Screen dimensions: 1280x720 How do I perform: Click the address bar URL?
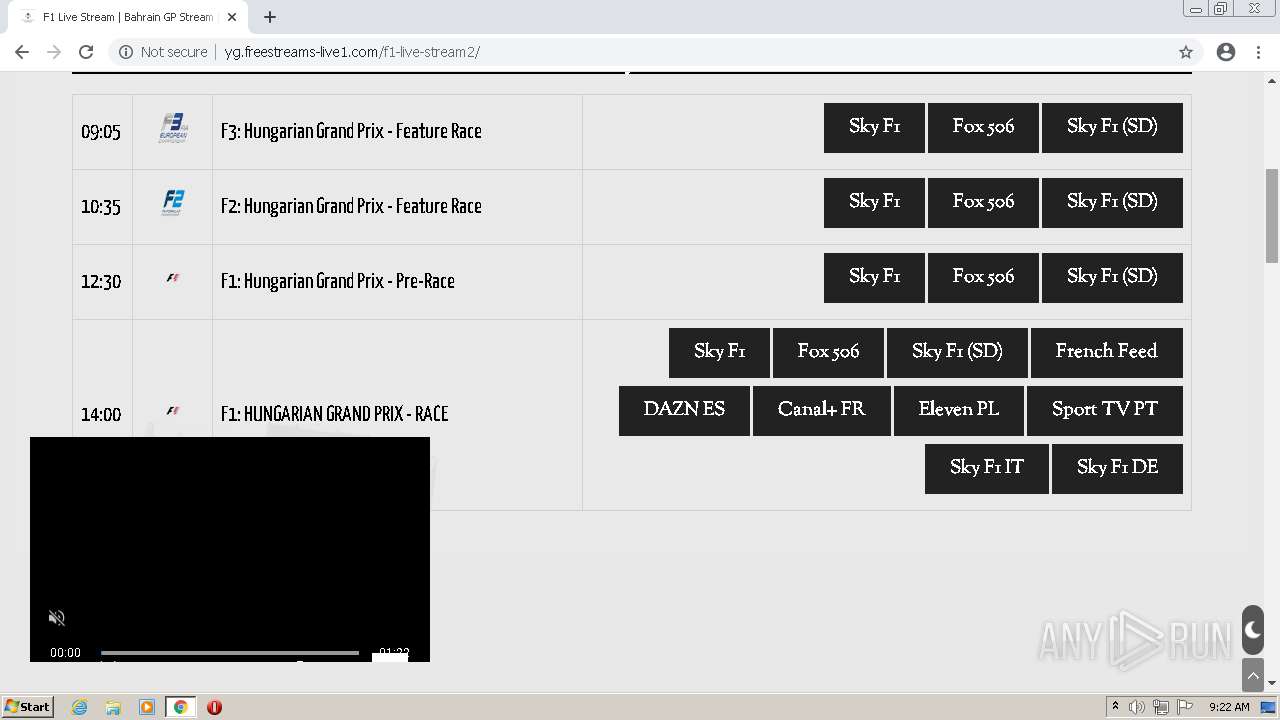(x=352, y=52)
